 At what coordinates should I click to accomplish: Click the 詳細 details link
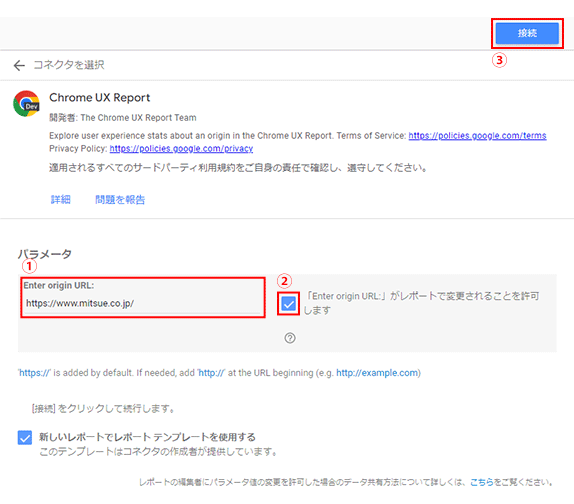(60, 199)
